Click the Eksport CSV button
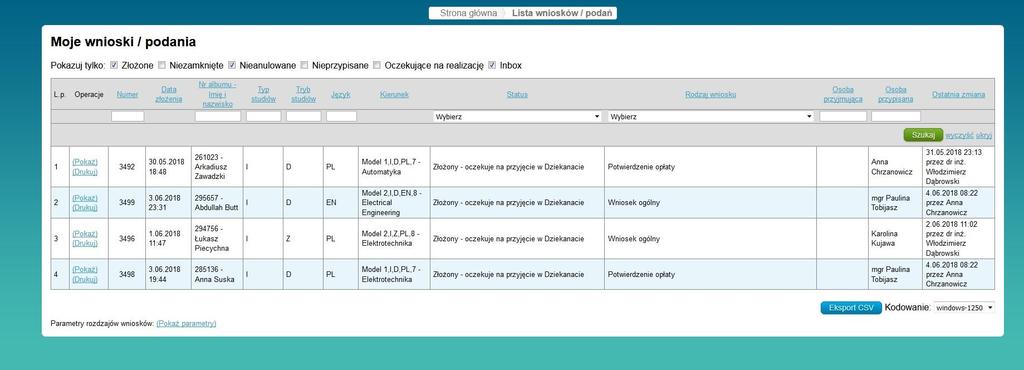 coord(851,307)
